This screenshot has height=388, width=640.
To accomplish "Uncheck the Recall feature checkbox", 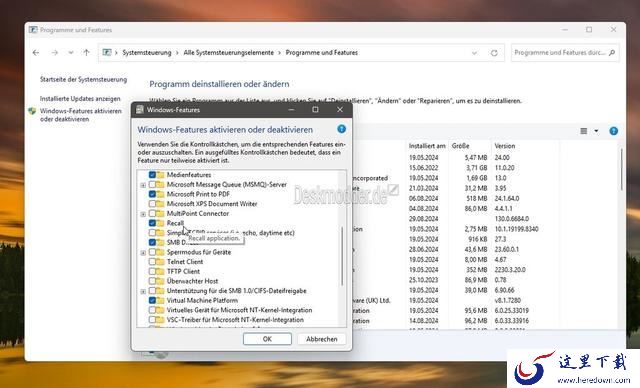I will [x=152, y=223].
